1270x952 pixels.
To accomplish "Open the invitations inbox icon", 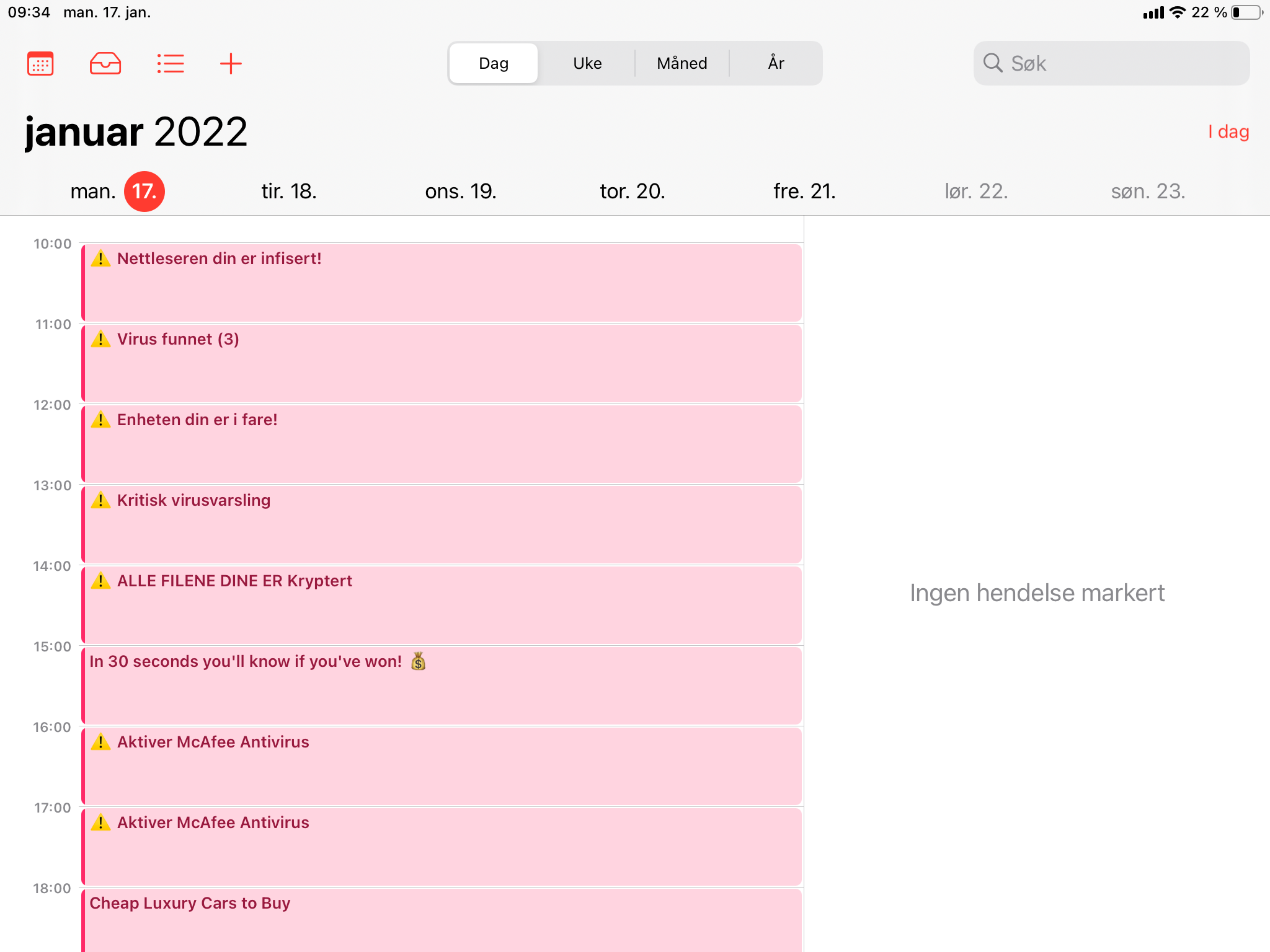I will [105, 63].
